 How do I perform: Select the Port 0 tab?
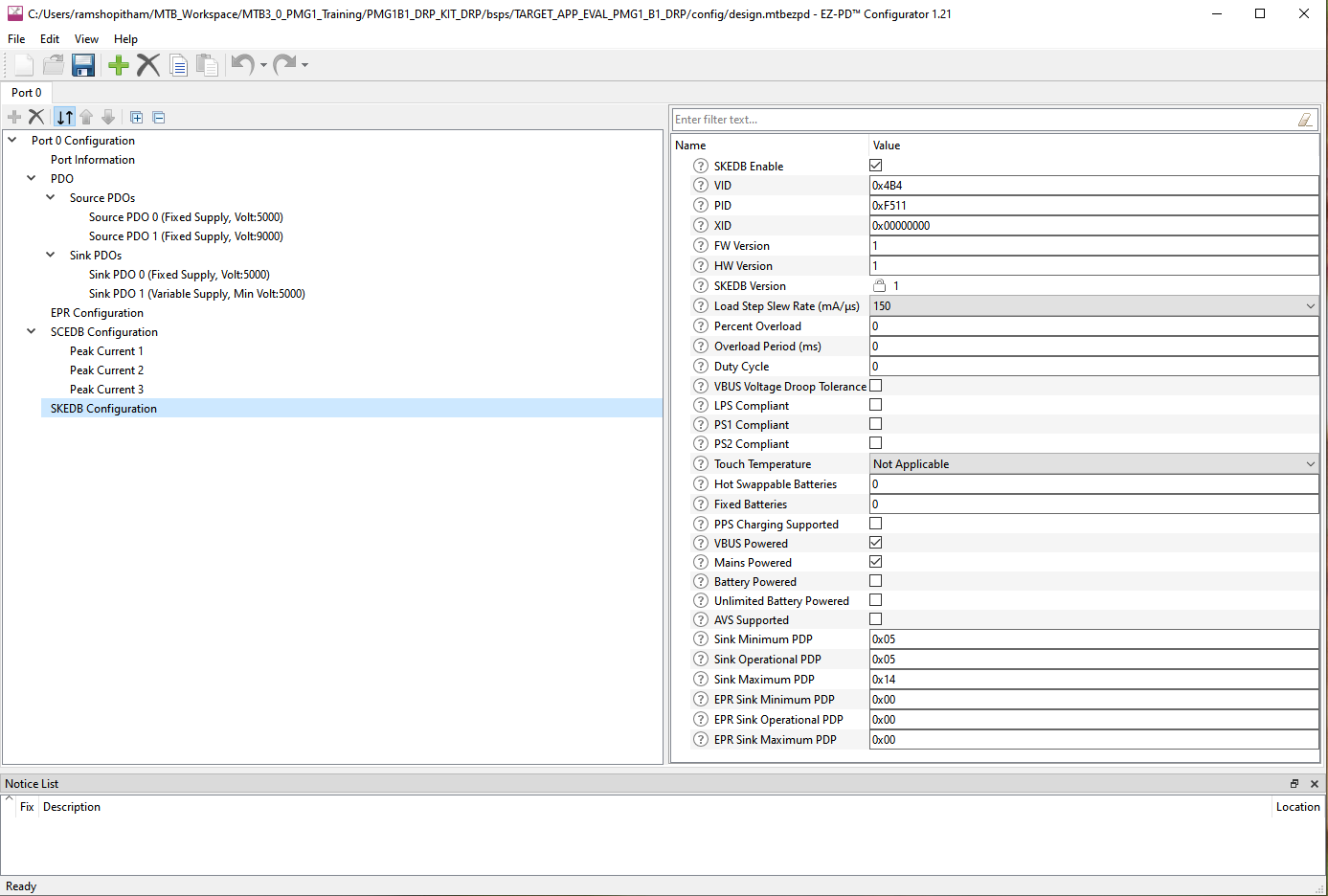[x=27, y=93]
